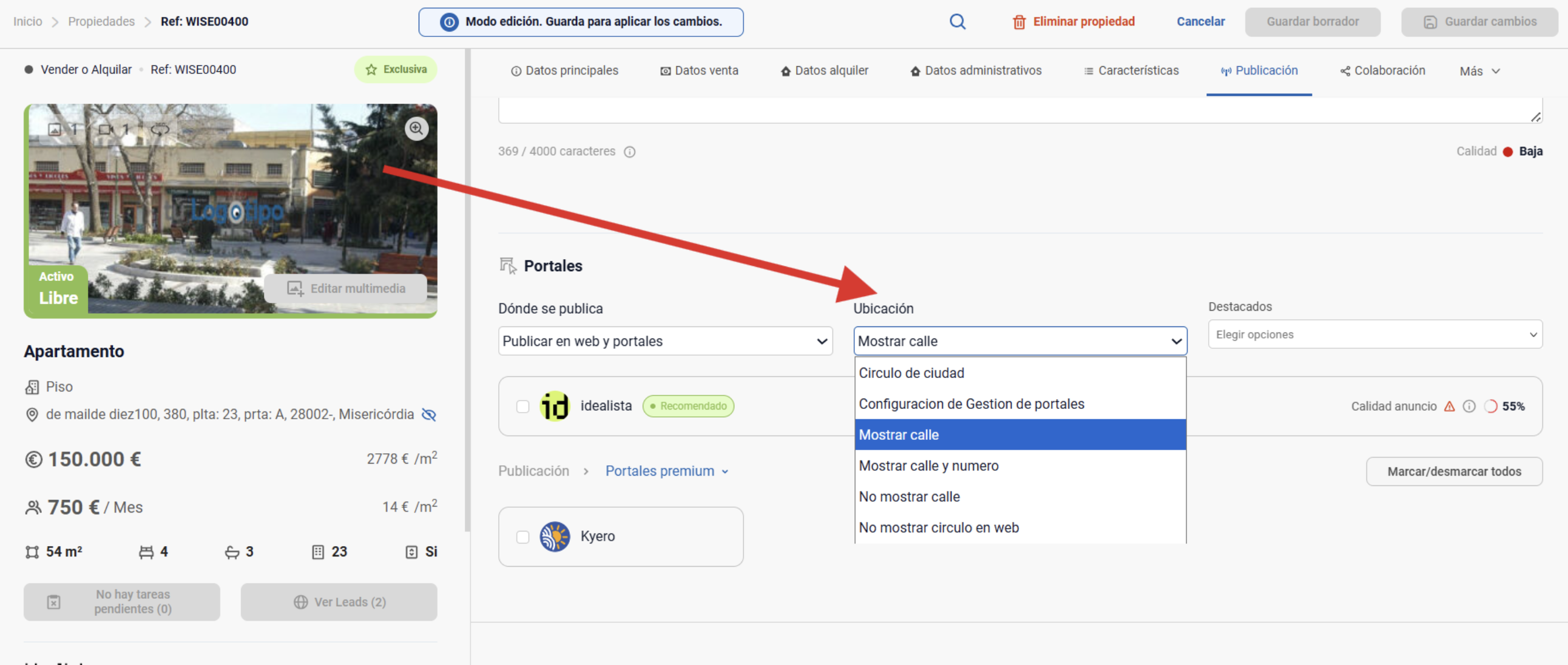Click the bathrooms icon beside 3

click(x=232, y=552)
